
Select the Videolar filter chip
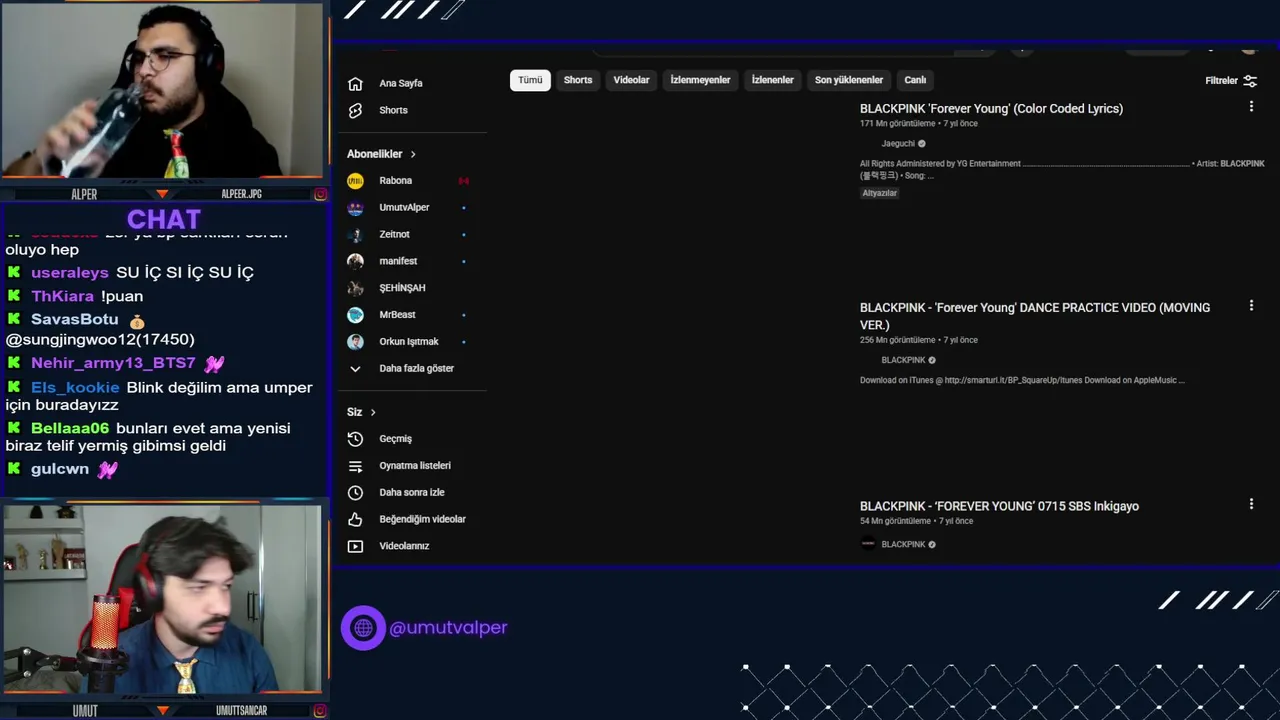pos(631,80)
